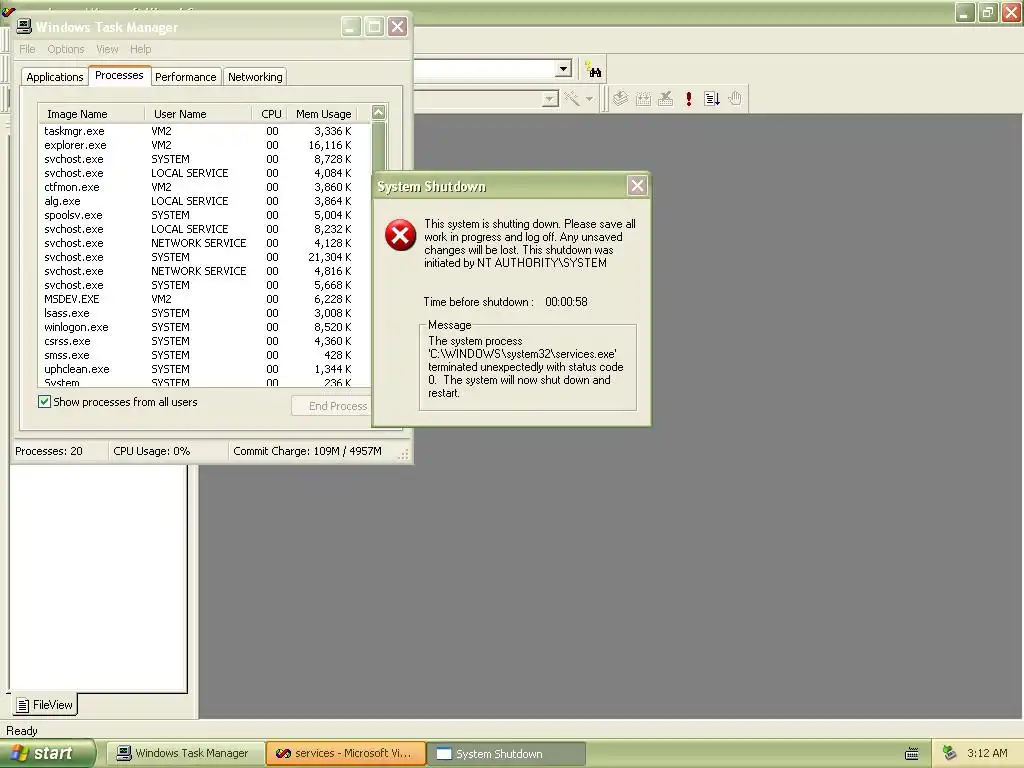Image resolution: width=1024 pixels, height=768 pixels.
Task: Sort by the Image Name column header
Action: pyautogui.click(x=91, y=114)
